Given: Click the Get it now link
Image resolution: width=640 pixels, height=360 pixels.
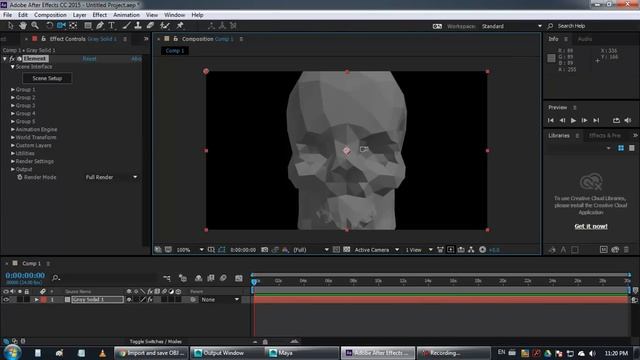Looking at the screenshot, I should [x=591, y=226].
